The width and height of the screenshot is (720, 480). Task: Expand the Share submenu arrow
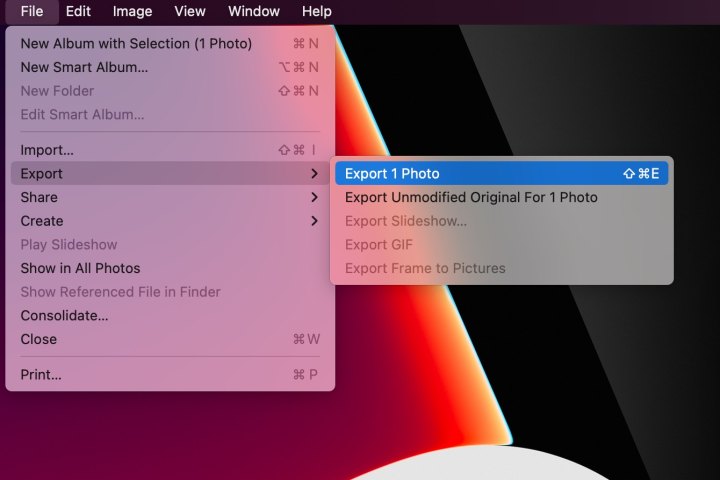314,197
